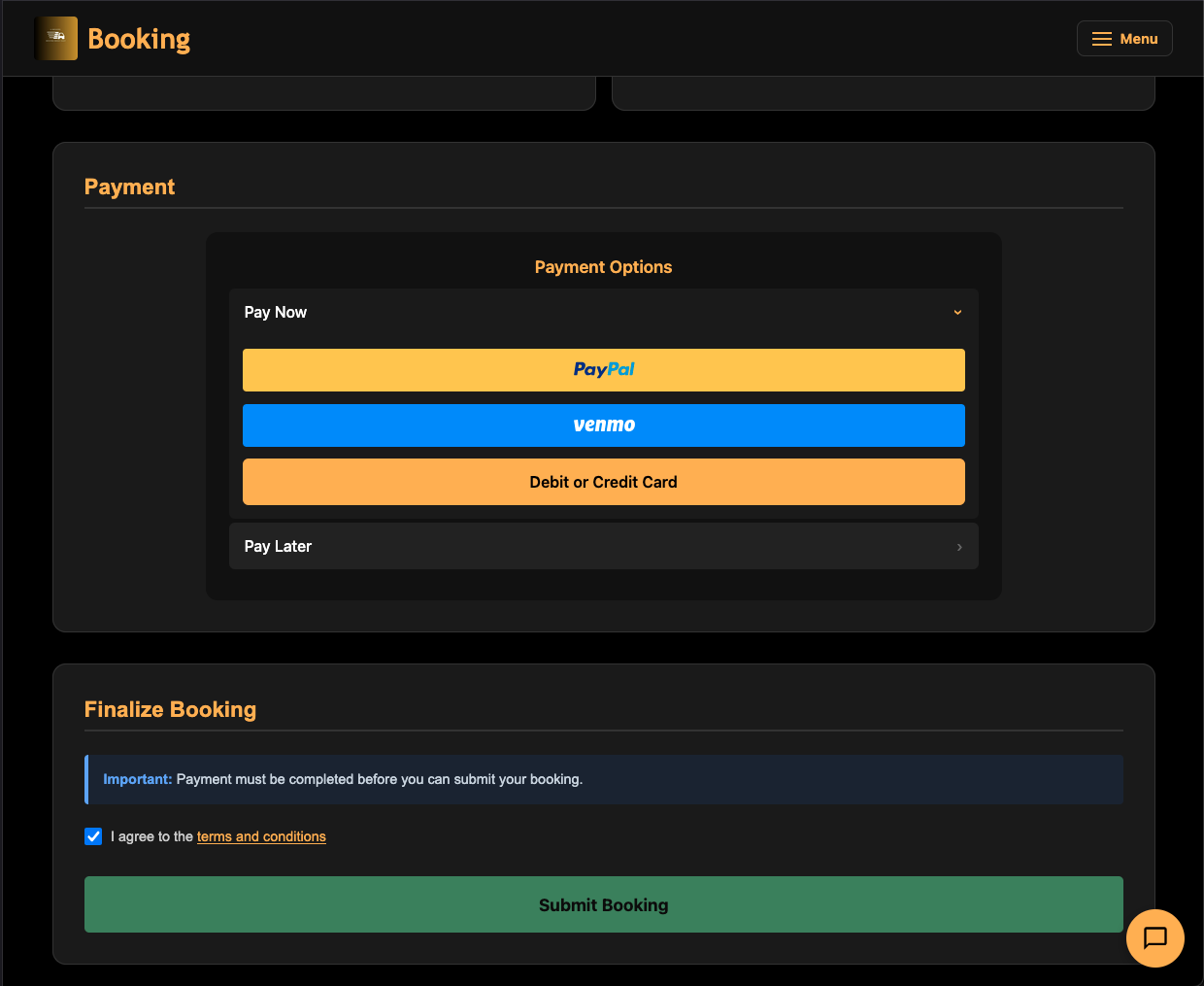Click the speech bubble inside the chat button
Image resolution: width=1204 pixels, height=986 pixels.
pos(1155,938)
